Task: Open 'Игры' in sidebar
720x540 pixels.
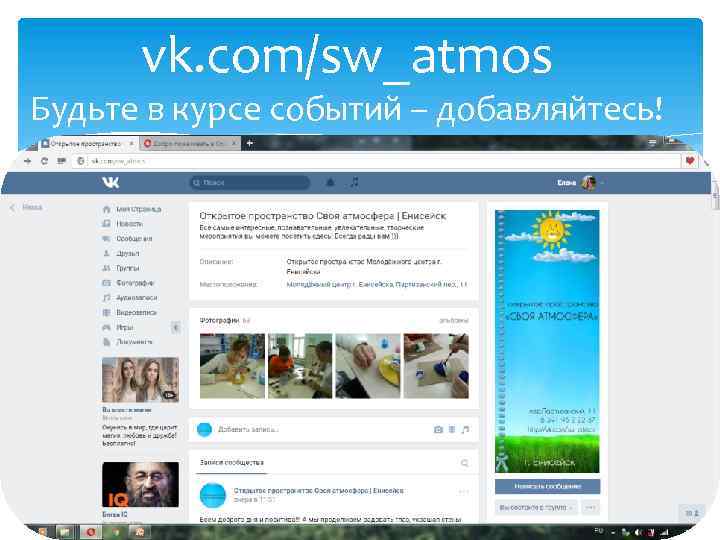Action: [x=124, y=327]
